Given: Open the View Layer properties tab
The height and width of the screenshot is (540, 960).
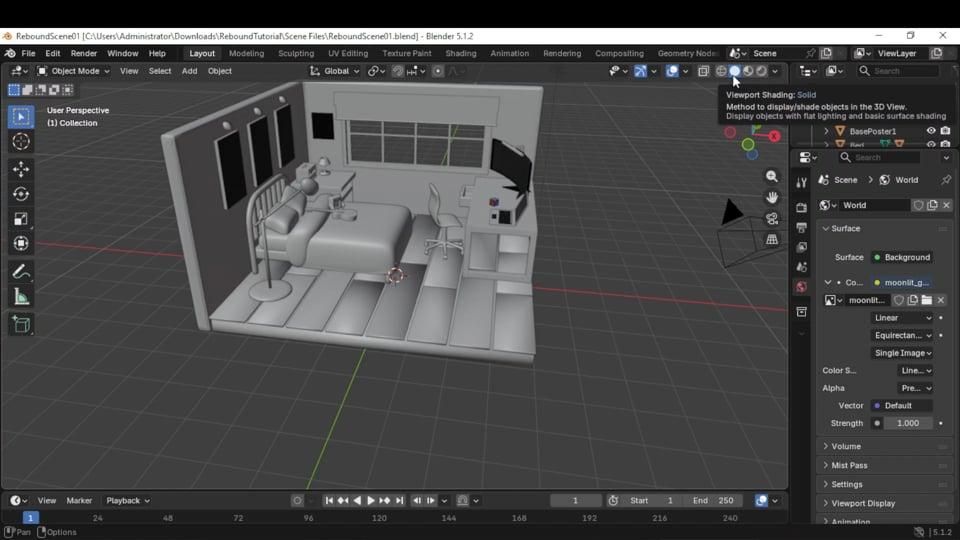Looking at the screenshot, I should pos(801,247).
